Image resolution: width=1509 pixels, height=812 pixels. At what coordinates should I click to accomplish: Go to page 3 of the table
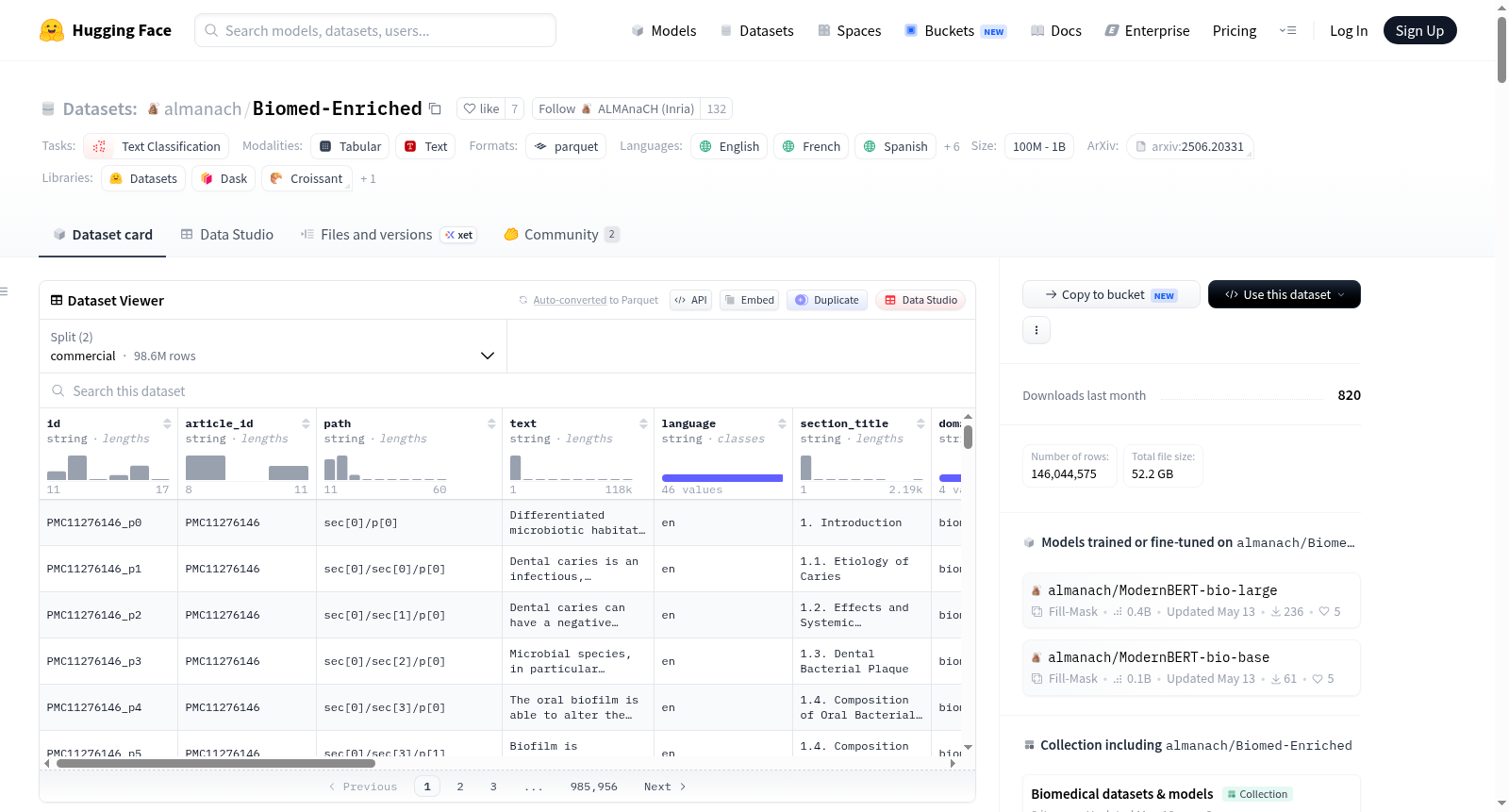point(493,787)
